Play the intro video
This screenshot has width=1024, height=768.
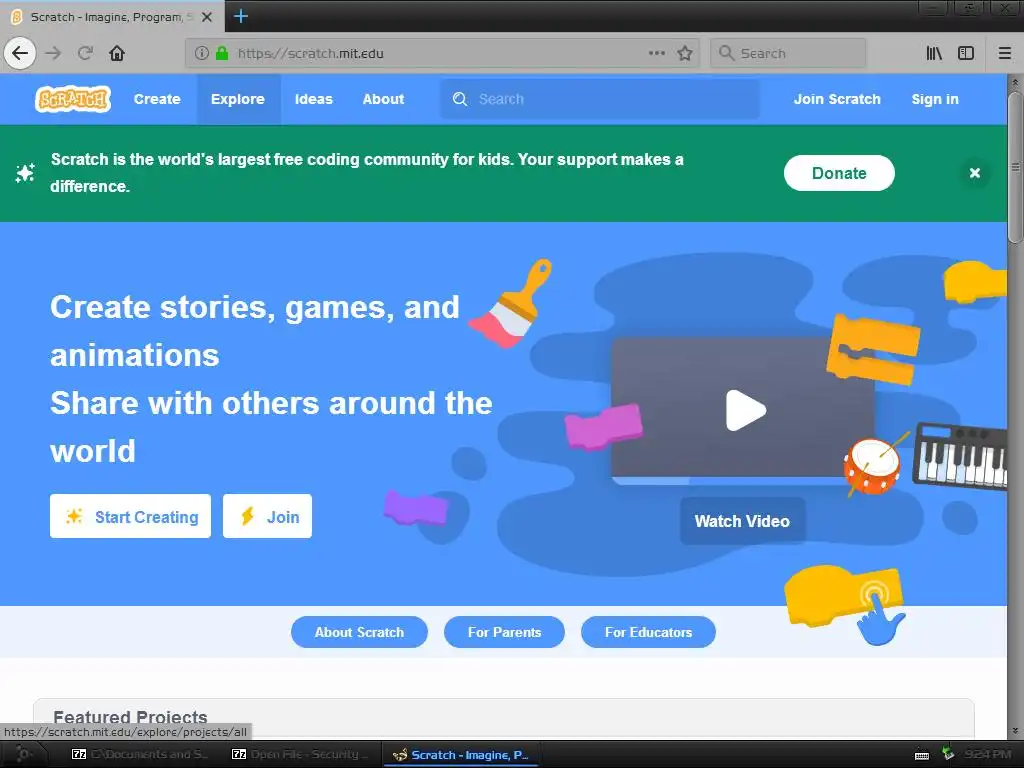(745, 411)
